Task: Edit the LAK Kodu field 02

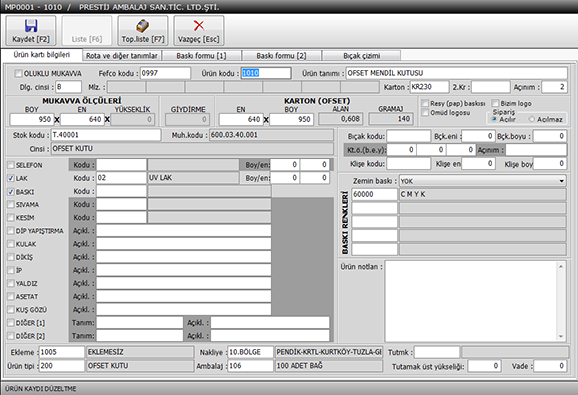Action: [121, 178]
